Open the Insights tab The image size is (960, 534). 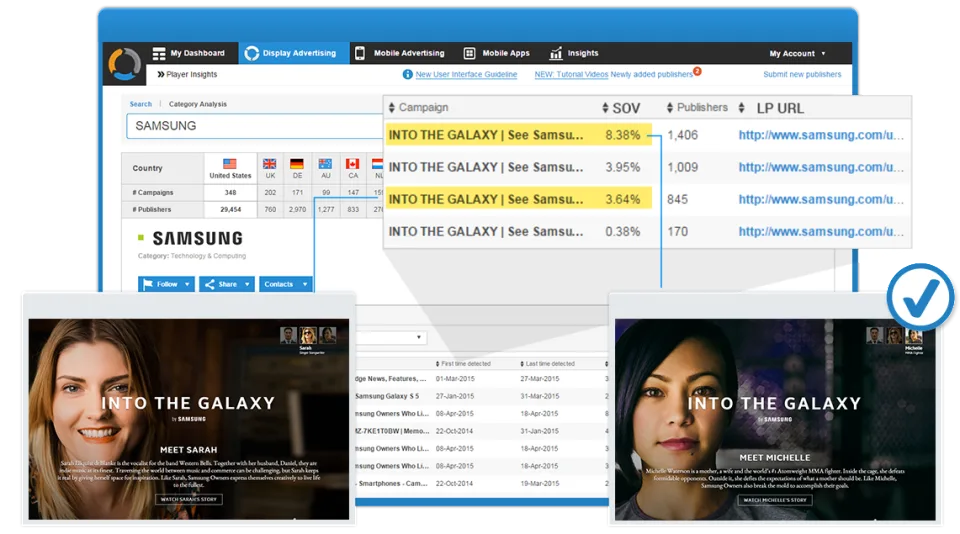(574, 53)
